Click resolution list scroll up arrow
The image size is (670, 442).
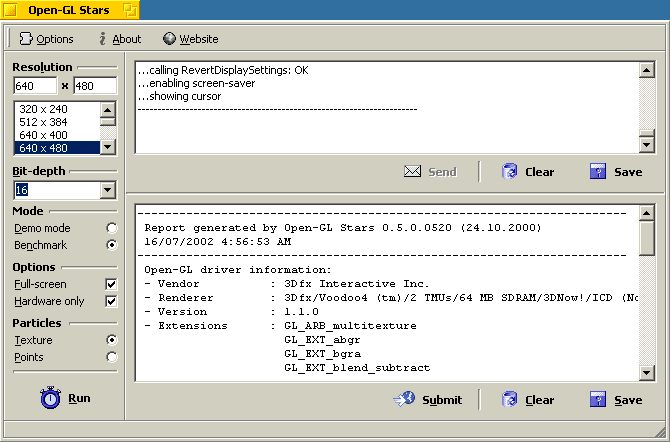point(108,110)
